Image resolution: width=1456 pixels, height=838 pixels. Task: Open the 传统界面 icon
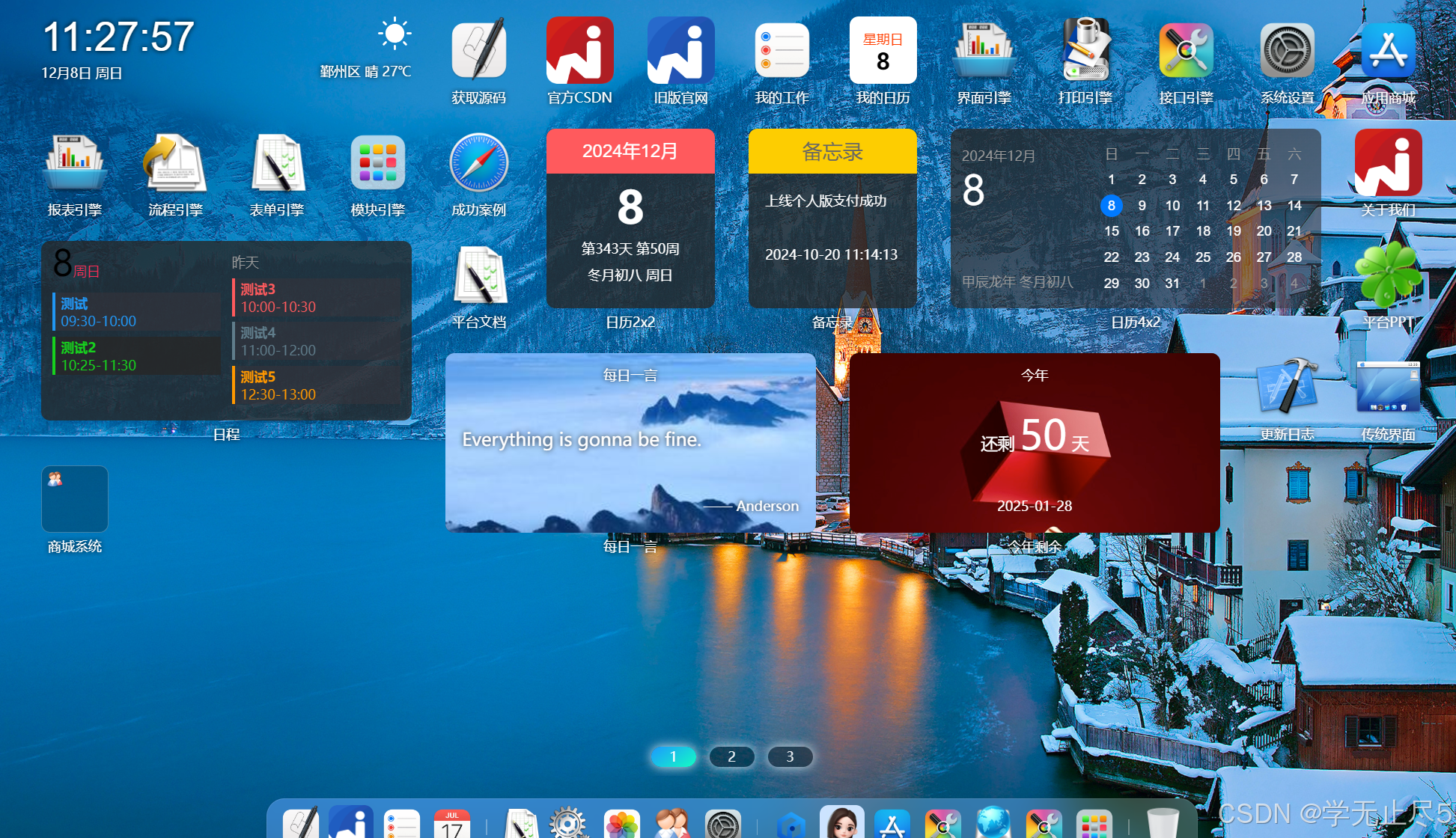(x=1389, y=387)
